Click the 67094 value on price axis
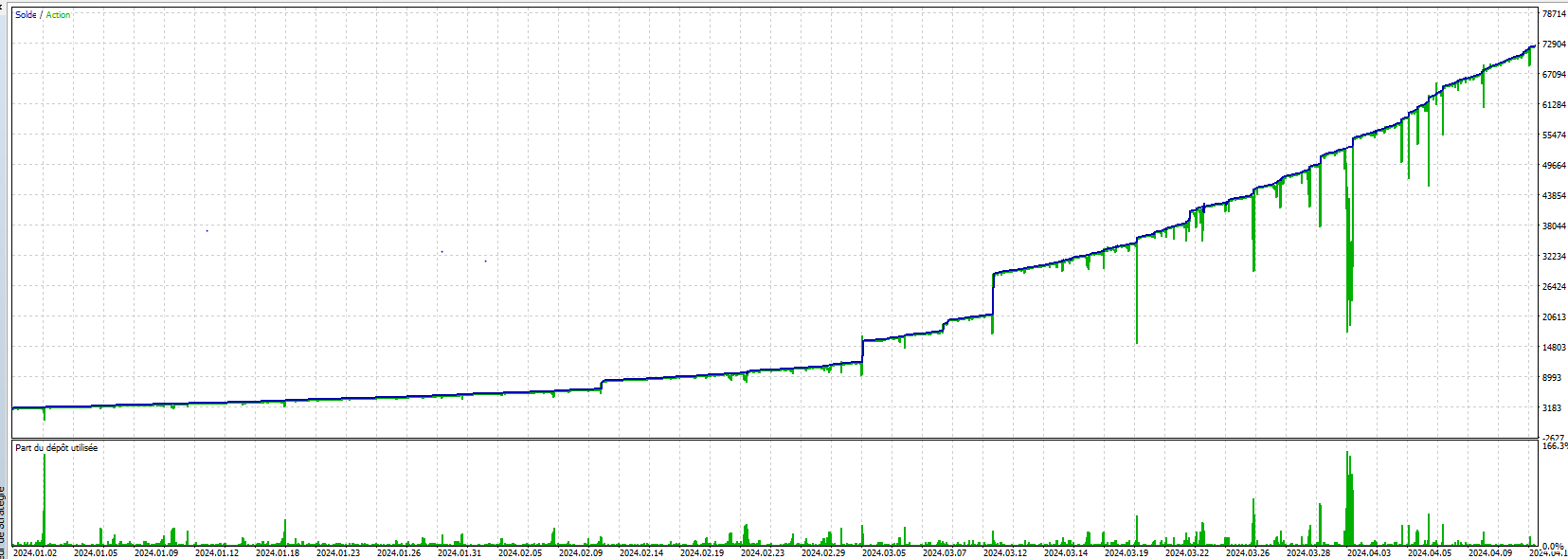The height and width of the screenshot is (559, 1568). pos(1554,75)
